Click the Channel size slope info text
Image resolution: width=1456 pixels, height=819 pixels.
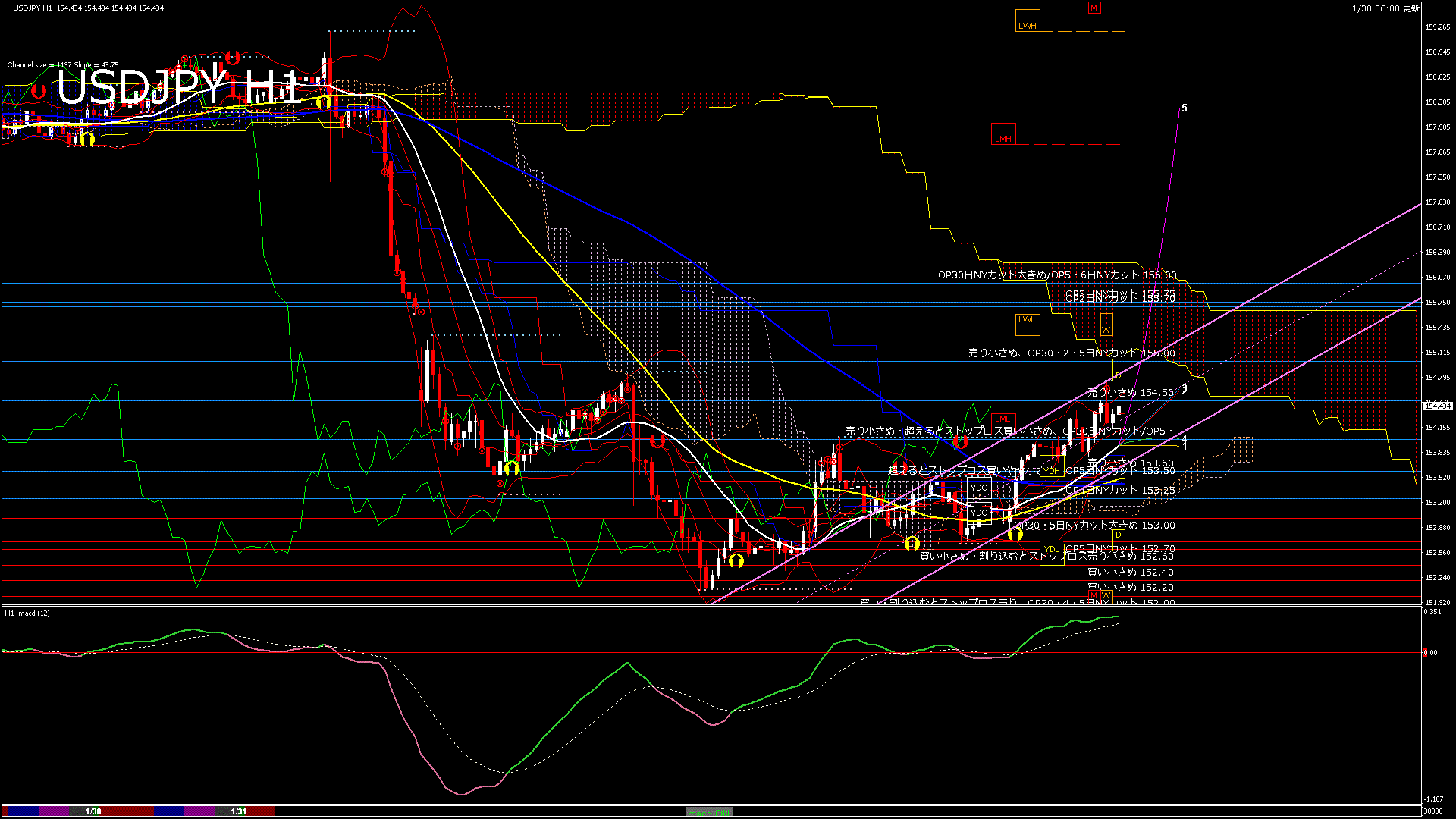63,65
